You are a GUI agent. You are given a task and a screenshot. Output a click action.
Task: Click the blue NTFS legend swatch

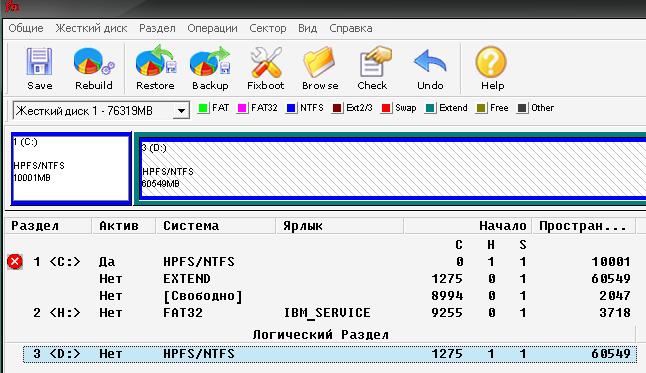291,108
